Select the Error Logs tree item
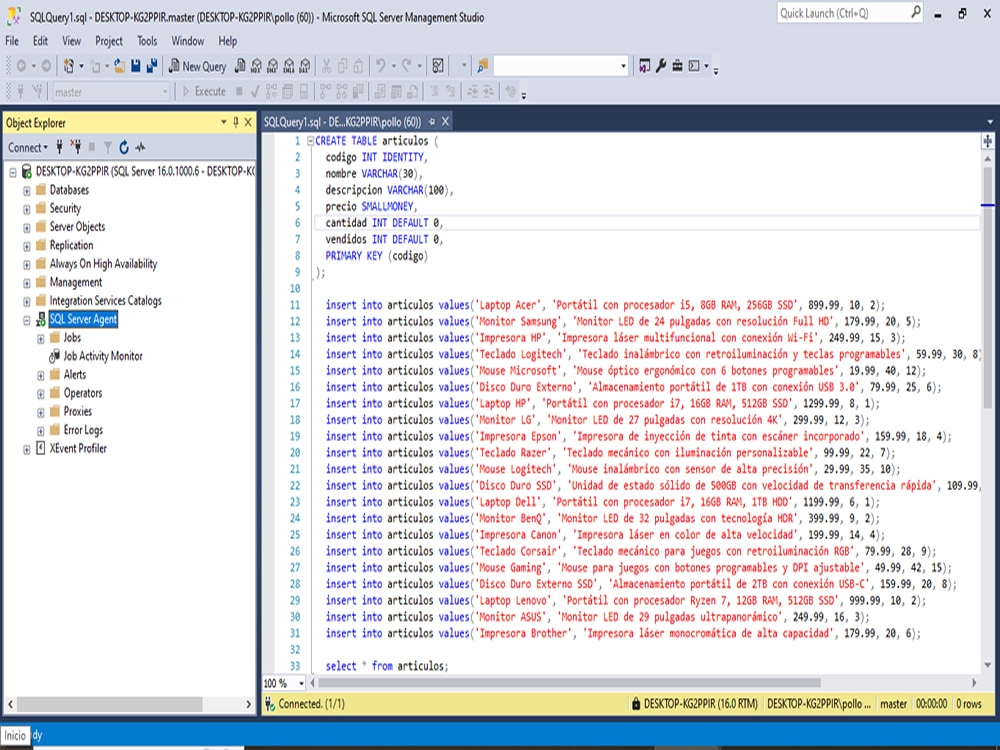Viewport: 1000px width, 750px height. (83, 430)
